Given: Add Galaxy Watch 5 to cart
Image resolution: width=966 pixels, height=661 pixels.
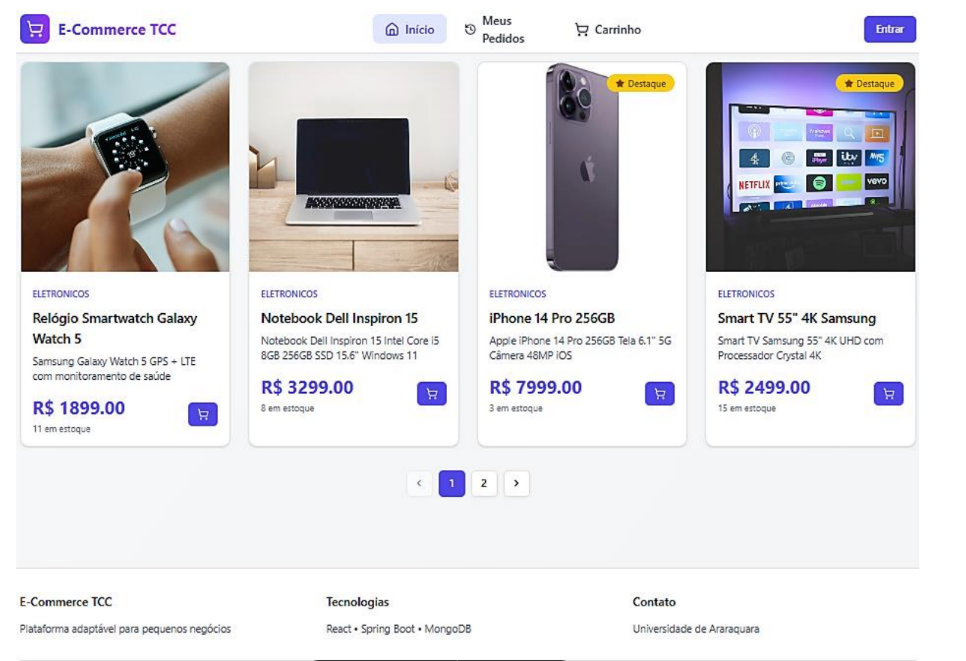Looking at the screenshot, I should [x=203, y=414].
